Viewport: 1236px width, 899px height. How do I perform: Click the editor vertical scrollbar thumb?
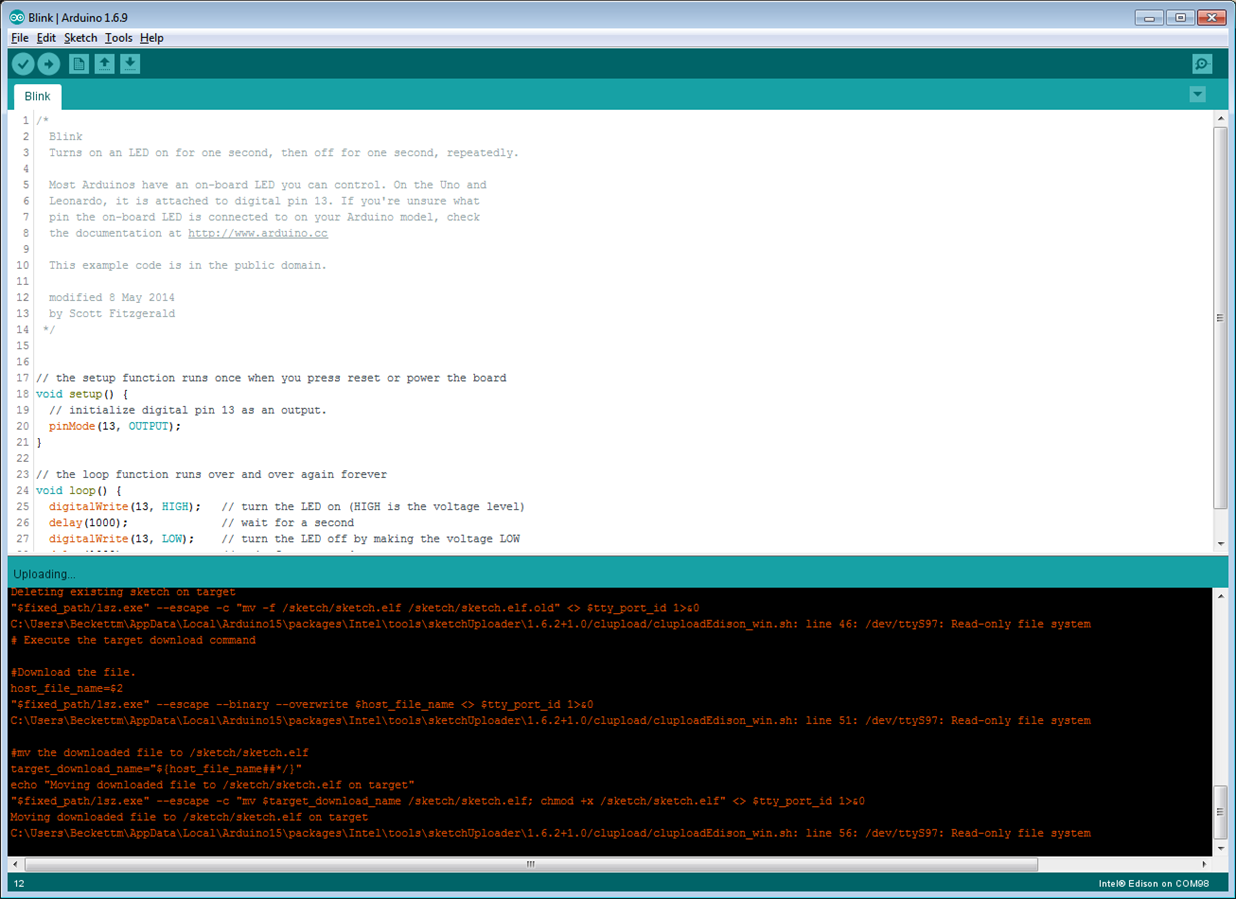[x=1220, y=317]
